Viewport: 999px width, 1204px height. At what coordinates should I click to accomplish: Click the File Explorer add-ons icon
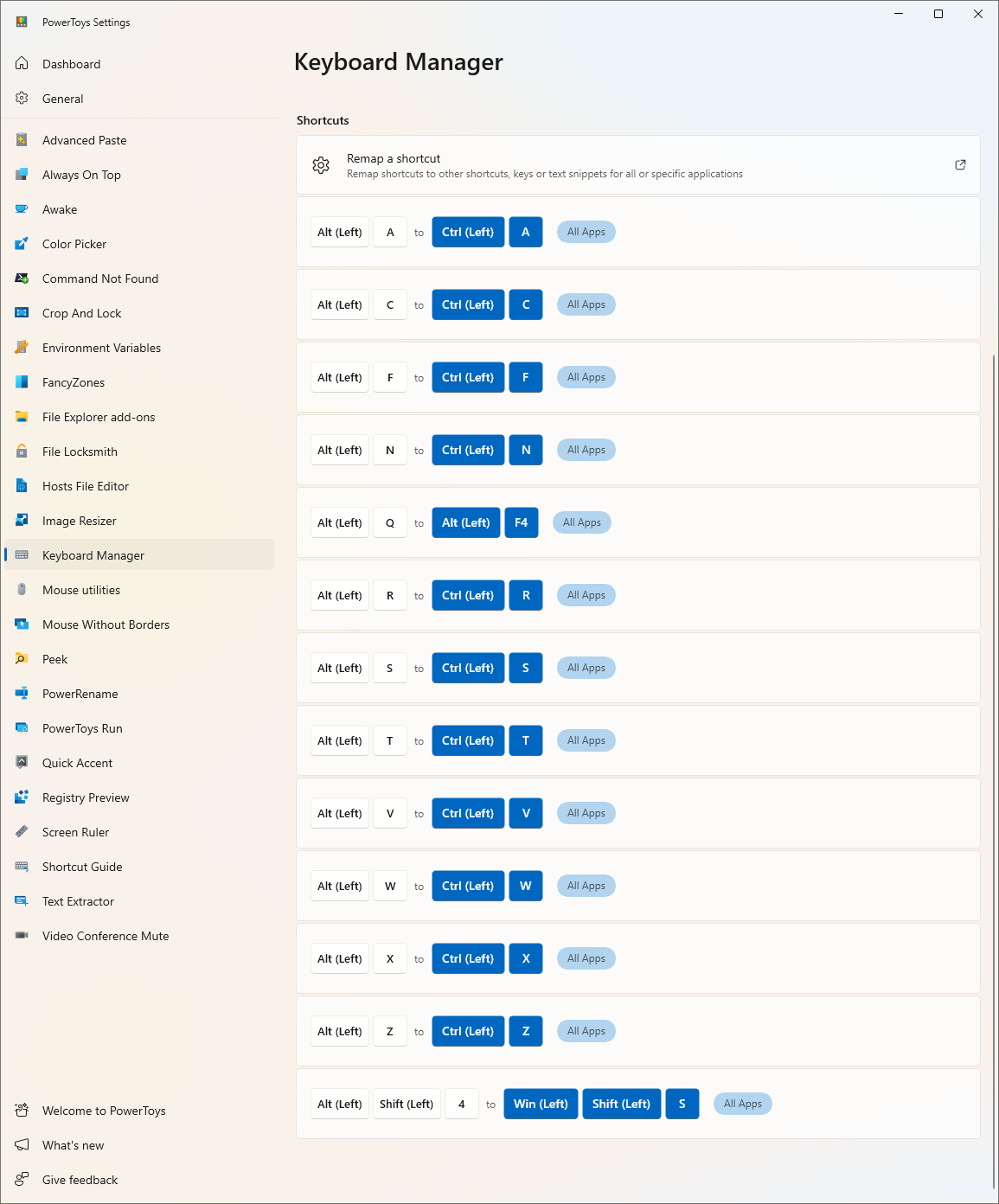coord(22,417)
